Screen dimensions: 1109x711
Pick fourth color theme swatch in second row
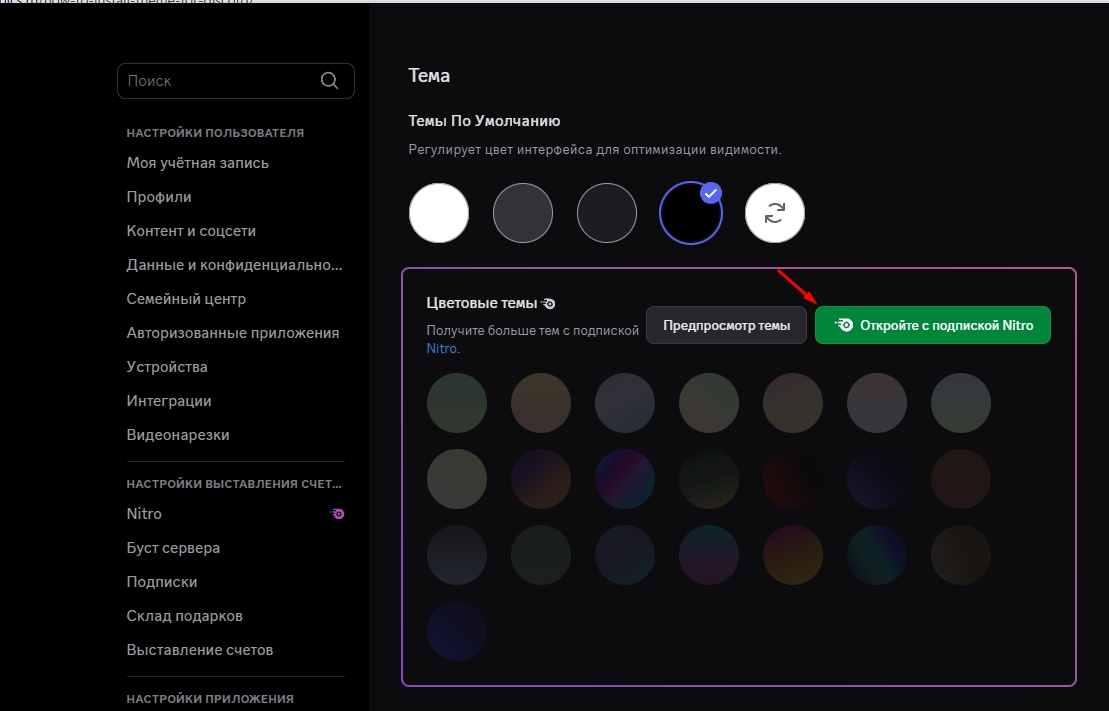709,479
